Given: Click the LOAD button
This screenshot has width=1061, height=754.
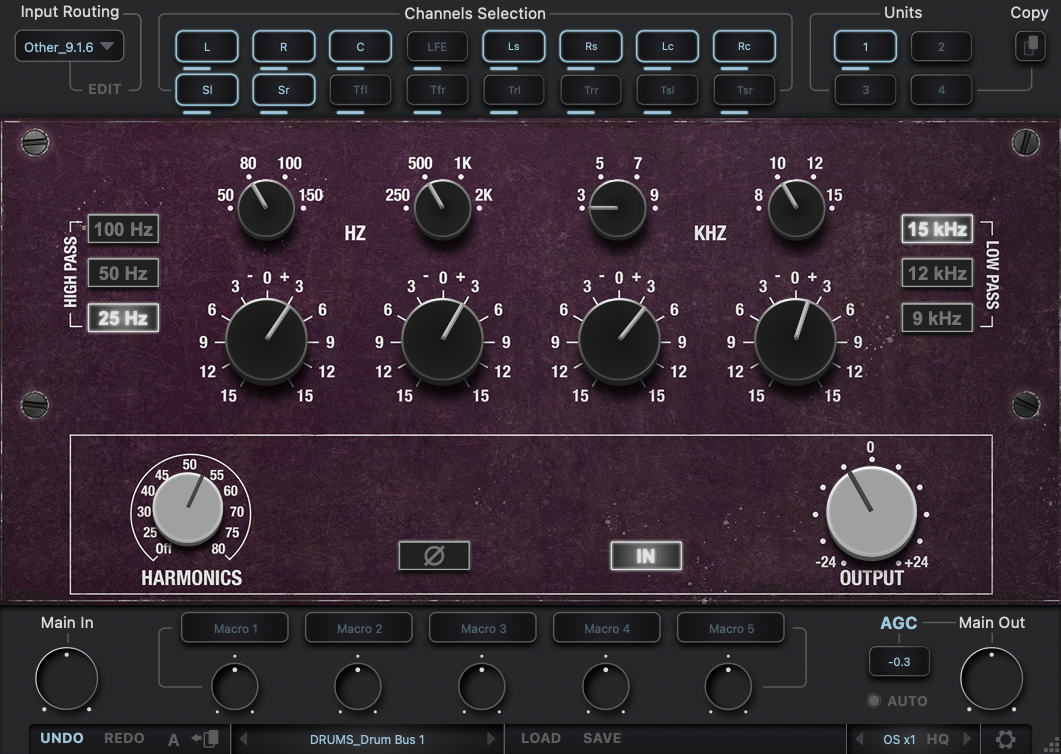Looking at the screenshot, I should (540, 739).
